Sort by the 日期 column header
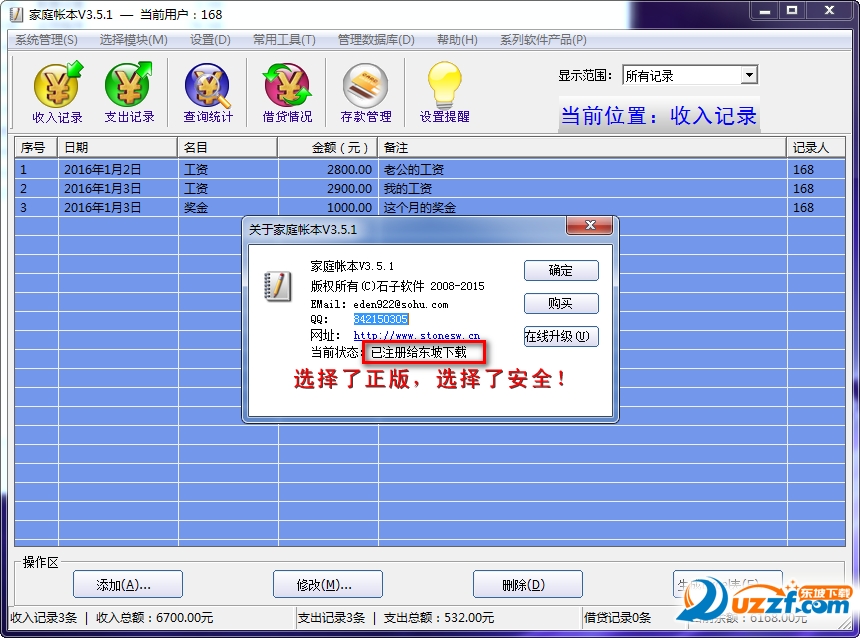Viewport: 860px width, 638px height. pos(117,148)
